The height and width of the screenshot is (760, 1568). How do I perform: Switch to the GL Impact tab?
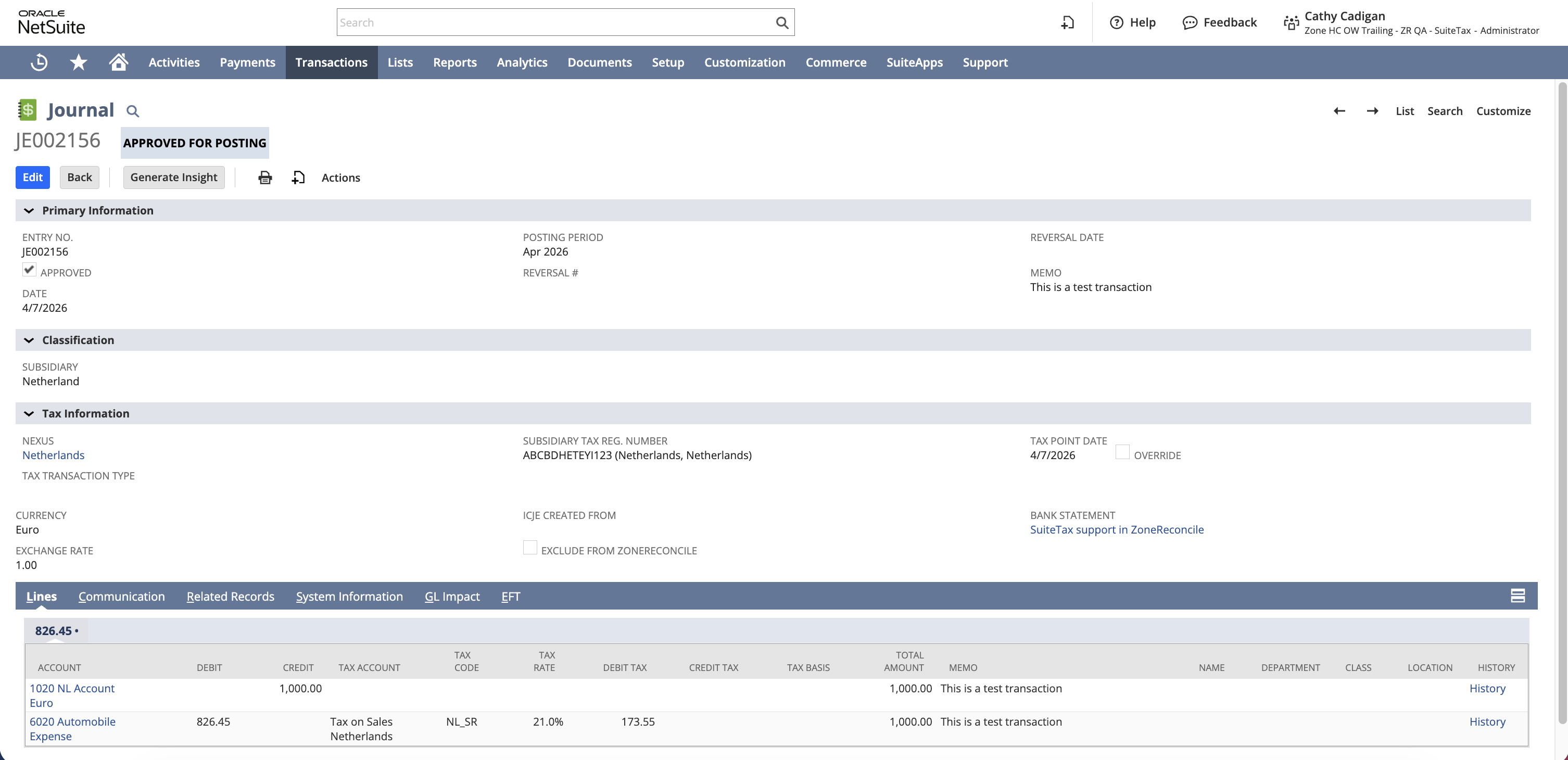[x=452, y=597]
